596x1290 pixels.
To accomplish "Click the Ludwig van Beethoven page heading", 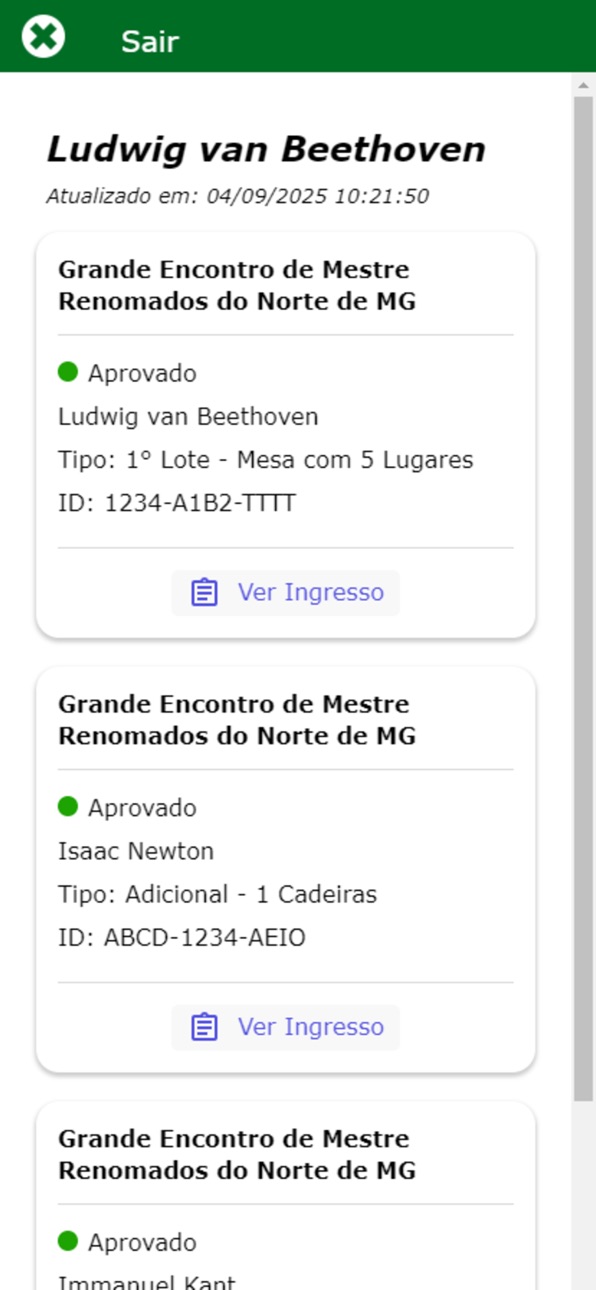I will tap(266, 149).
